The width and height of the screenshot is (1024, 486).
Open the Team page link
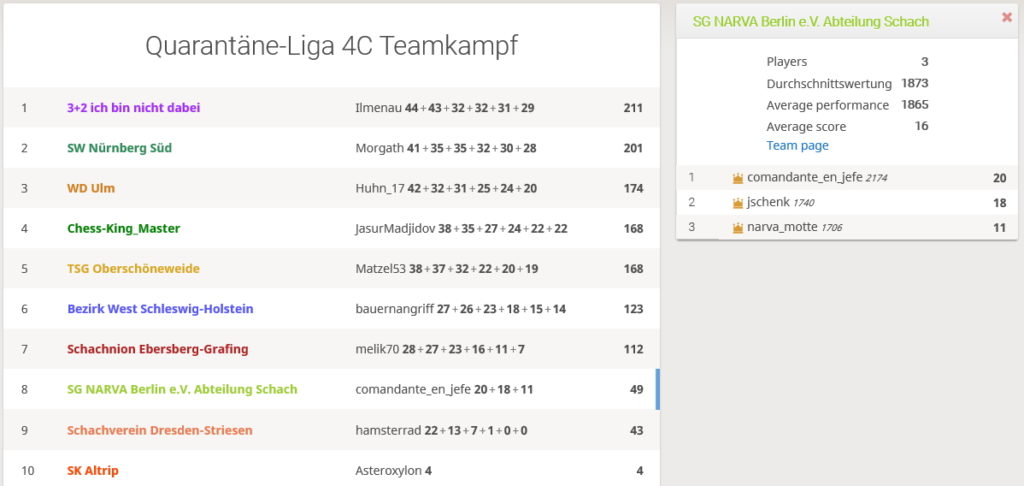point(797,146)
